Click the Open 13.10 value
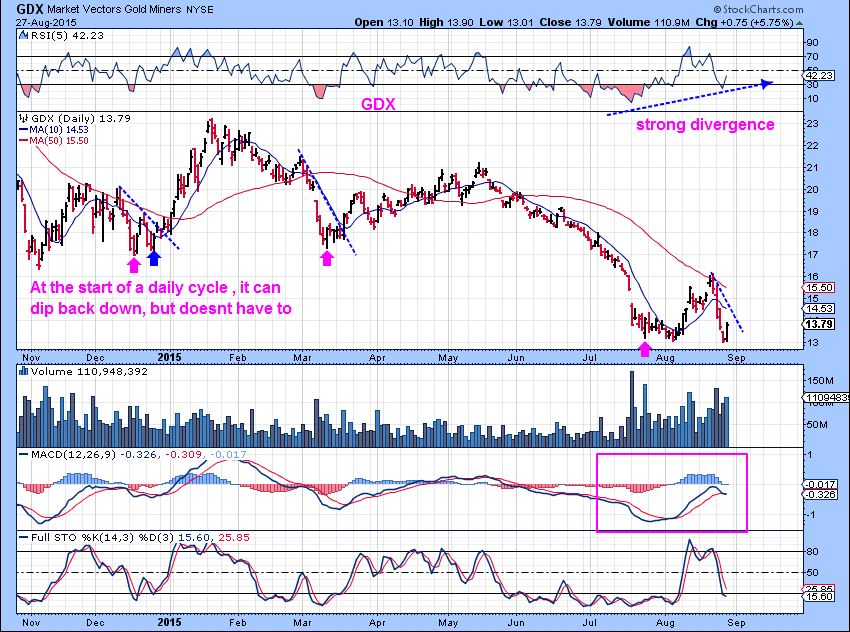Viewport: 850px width, 632px height. tap(384, 23)
